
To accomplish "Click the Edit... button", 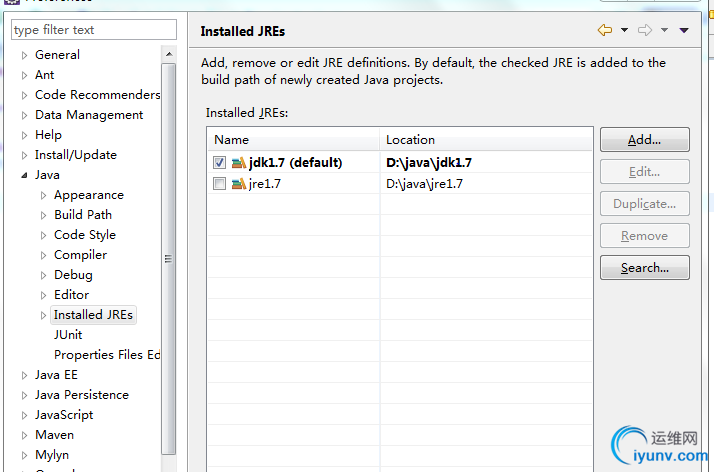I will click(644, 172).
